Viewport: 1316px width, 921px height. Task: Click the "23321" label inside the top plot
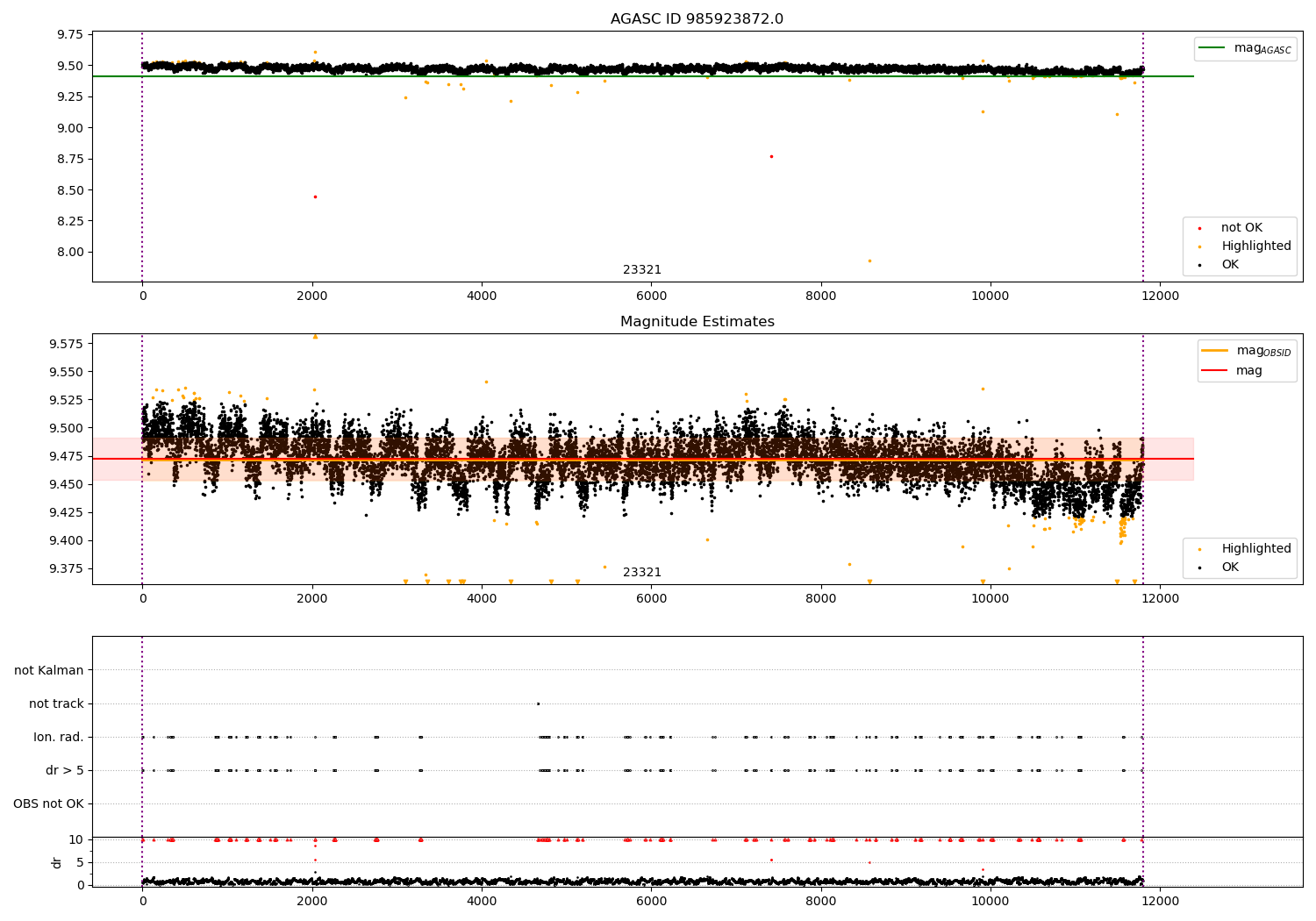click(x=642, y=270)
